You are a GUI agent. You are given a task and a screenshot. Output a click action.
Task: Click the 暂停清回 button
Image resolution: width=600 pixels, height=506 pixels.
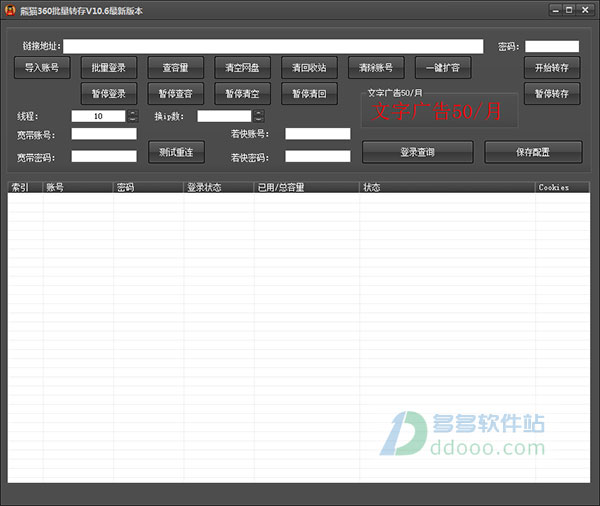309,94
